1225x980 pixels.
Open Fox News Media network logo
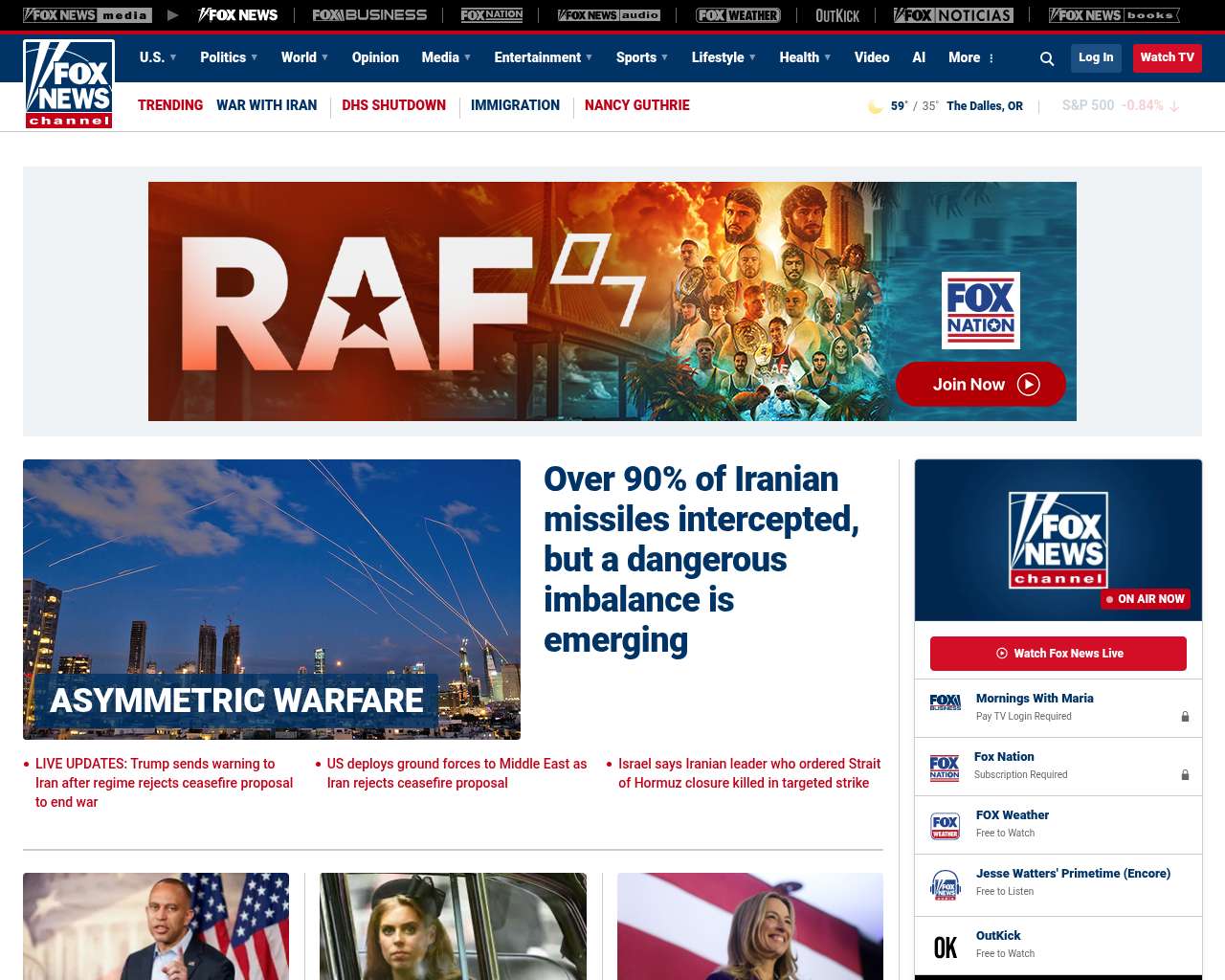click(87, 15)
